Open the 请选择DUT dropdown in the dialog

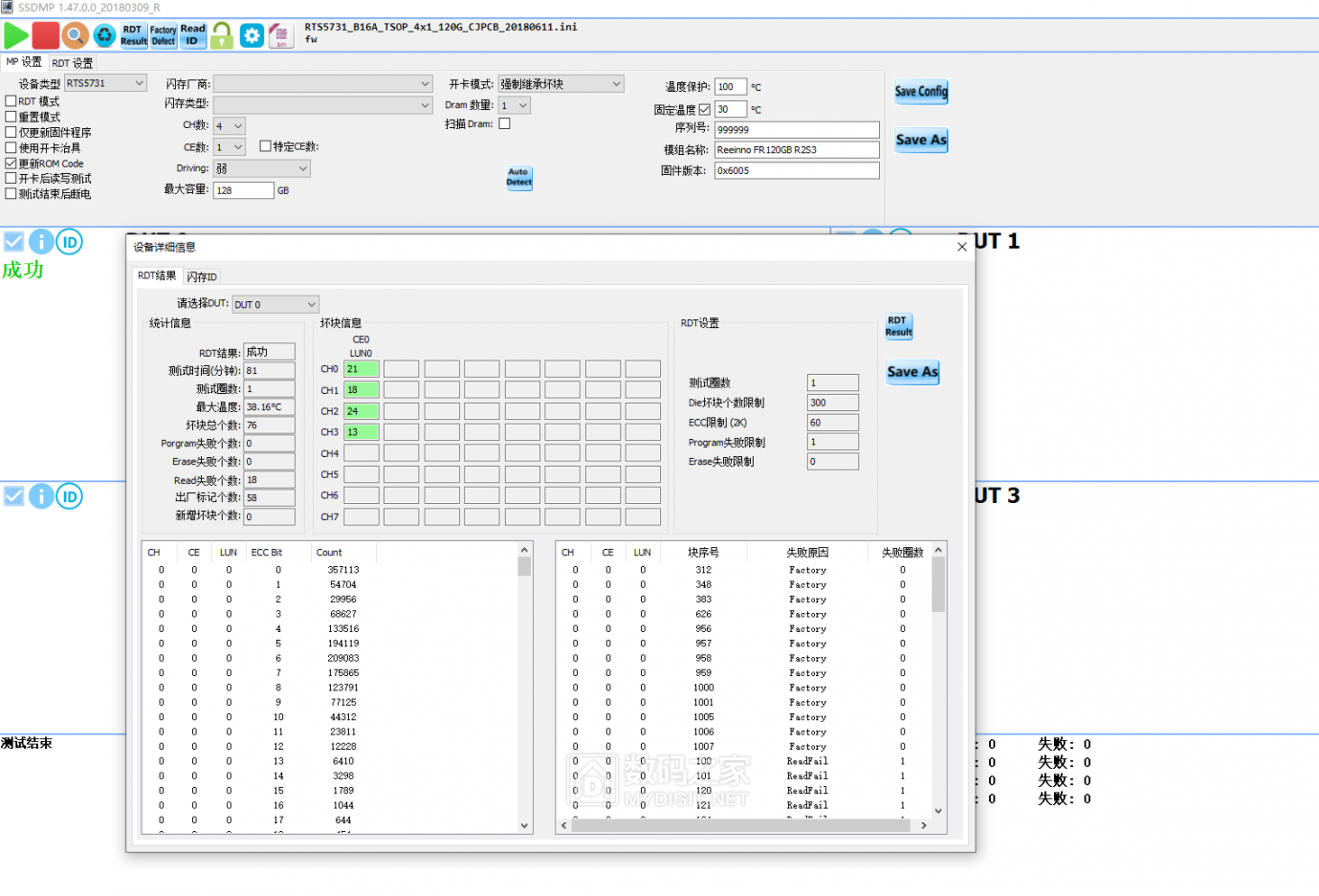tap(275, 304)
